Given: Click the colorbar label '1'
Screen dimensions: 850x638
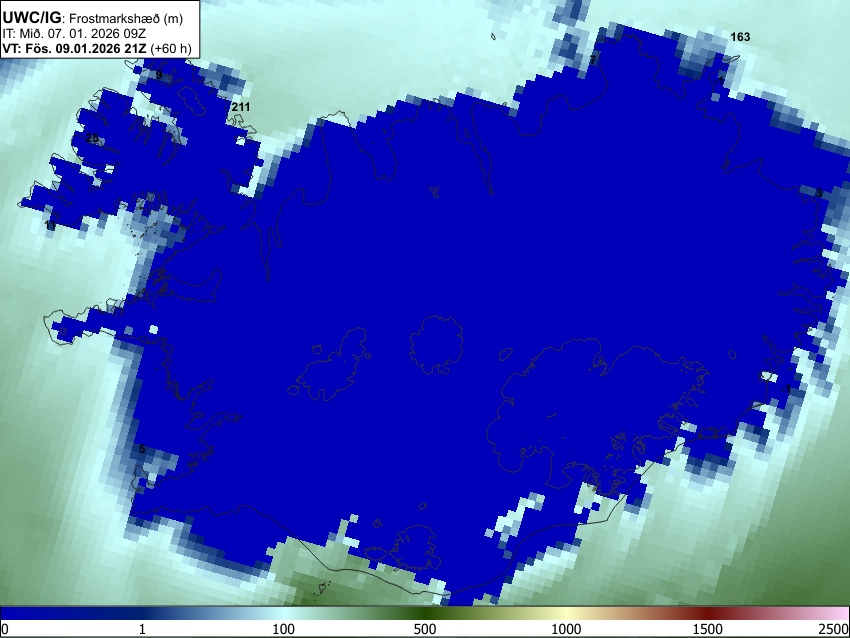Looking at the screenshot, I should tap(142, 629).
